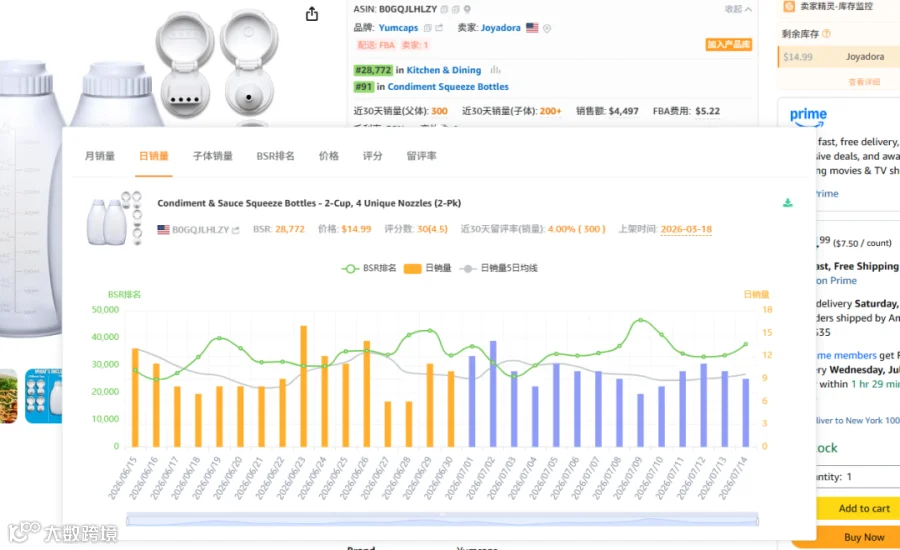Open the 子体销量 tab
The height and width of the screenshot is (550, 900).
click(213, 156)
